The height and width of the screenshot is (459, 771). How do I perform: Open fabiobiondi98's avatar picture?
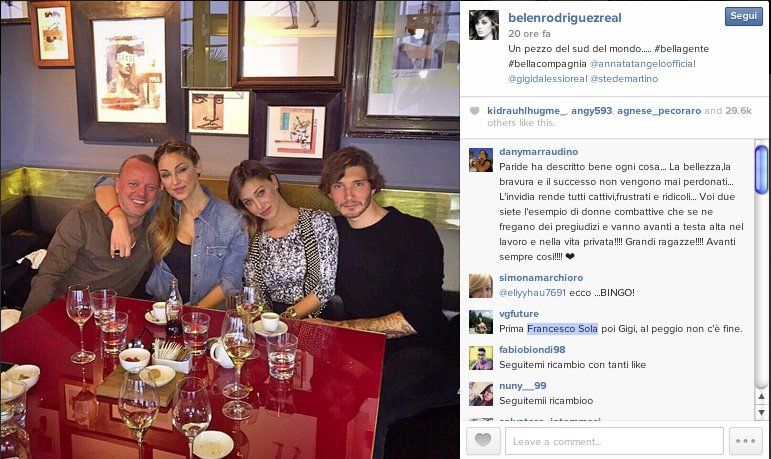coord(480,358)
